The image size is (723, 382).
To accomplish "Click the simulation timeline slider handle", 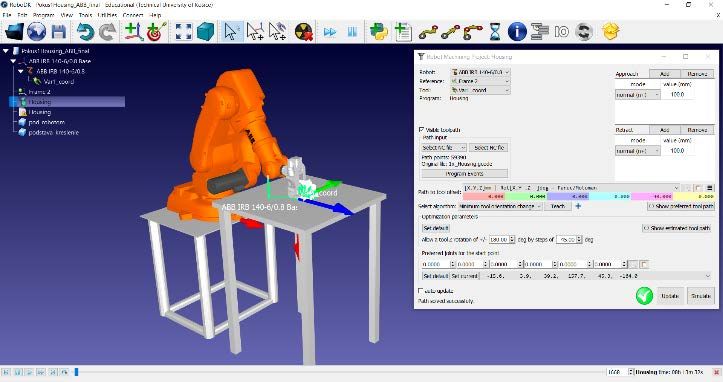I will click(x=77, y=372).
